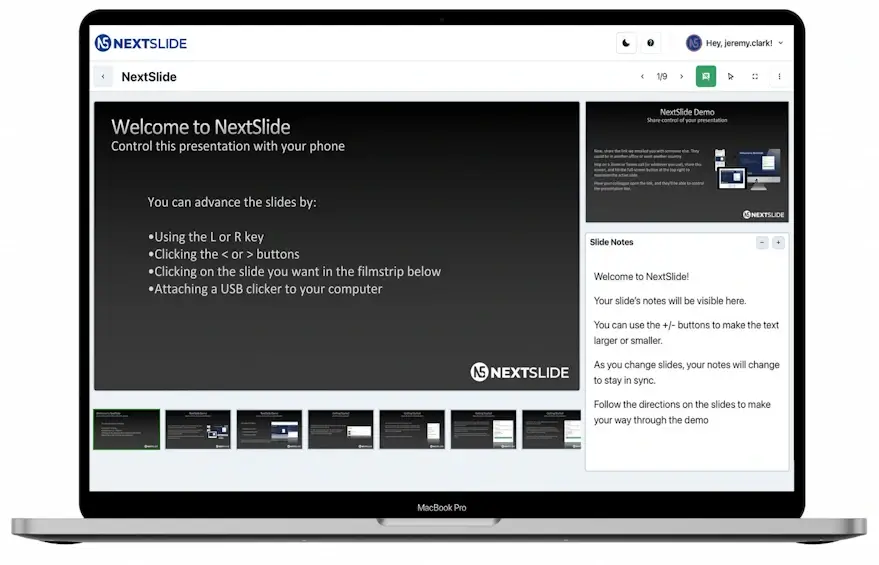
Task: Decrease notes text size with minus button
Action: (762, 243)
